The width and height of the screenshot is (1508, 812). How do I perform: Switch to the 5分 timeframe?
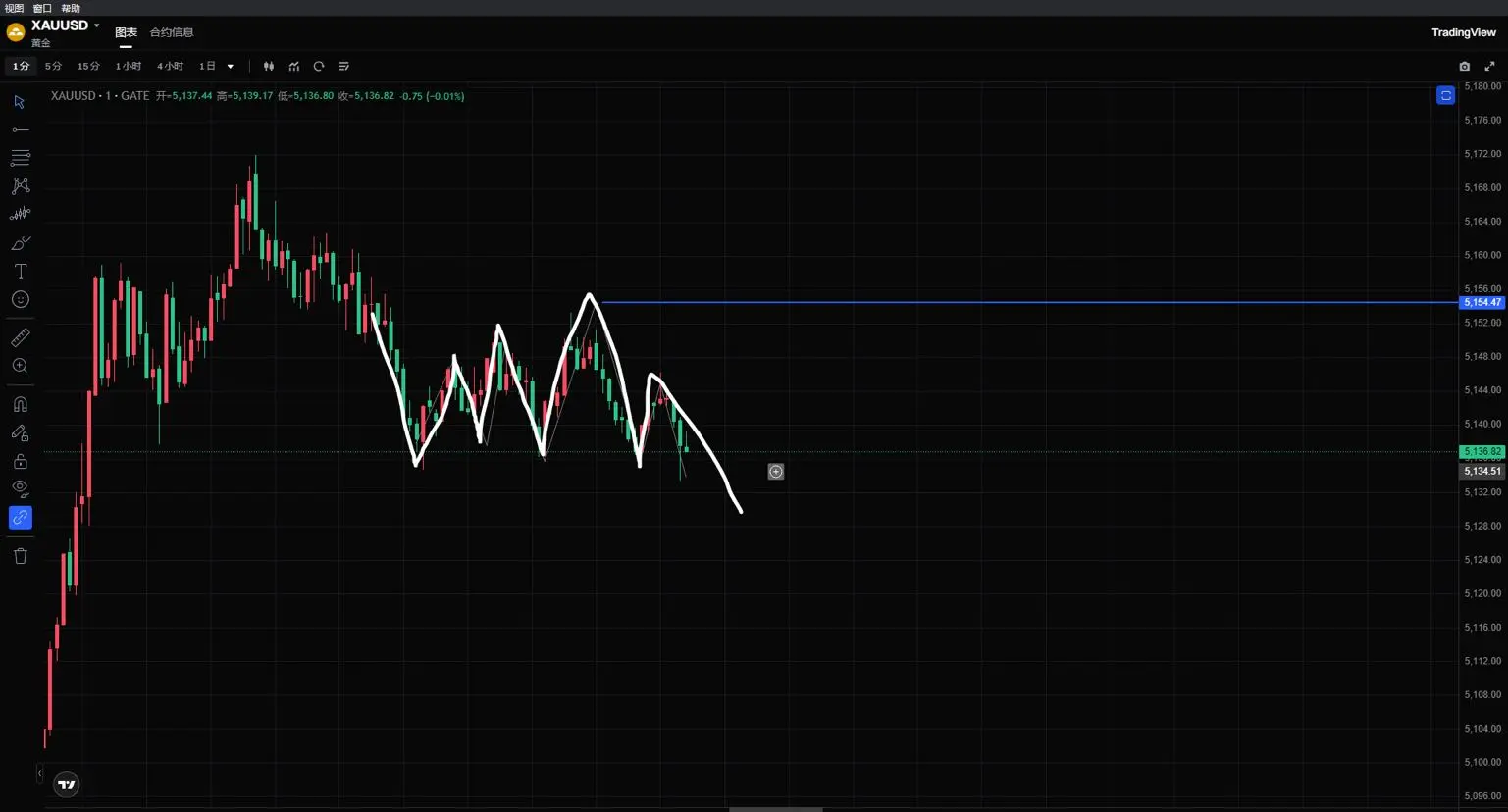53,67
